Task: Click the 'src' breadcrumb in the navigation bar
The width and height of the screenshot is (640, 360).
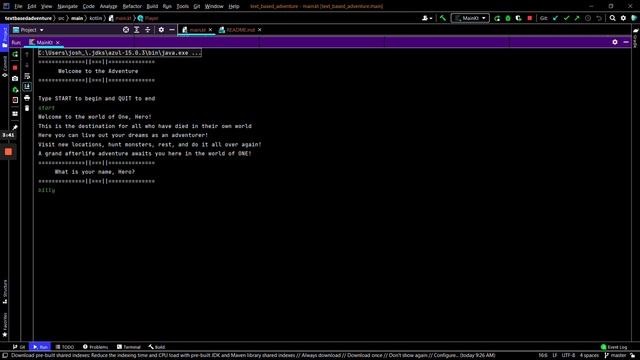Action: [61, 18]
